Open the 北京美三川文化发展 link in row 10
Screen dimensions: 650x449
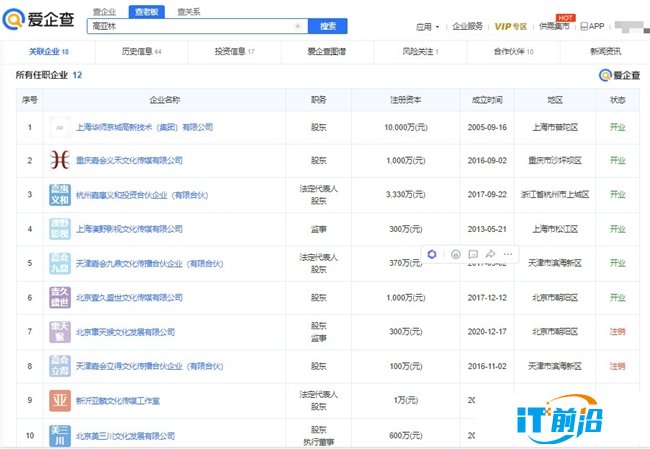(125, 436)
